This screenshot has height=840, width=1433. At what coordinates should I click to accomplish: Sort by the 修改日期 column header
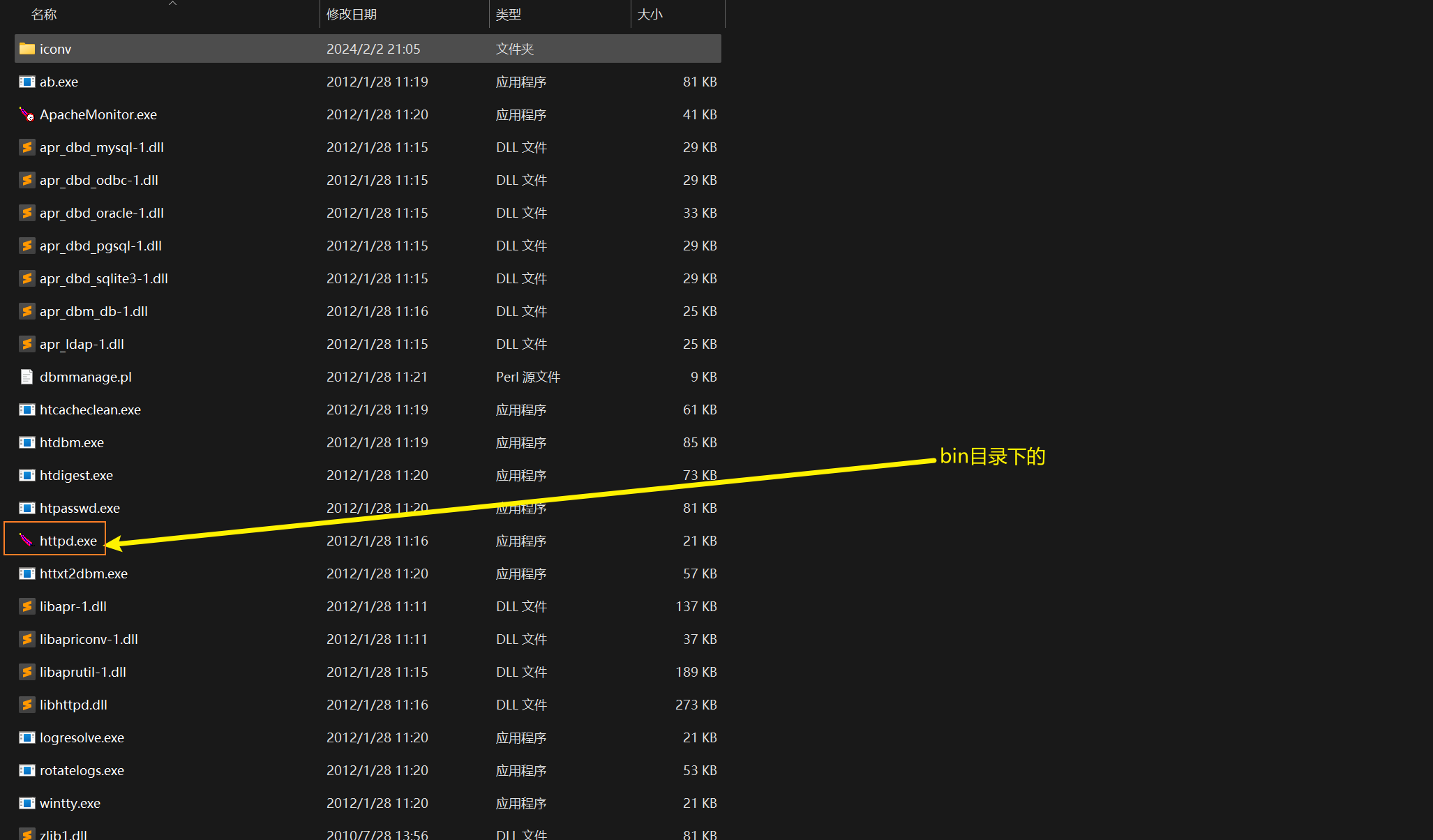click(352, 15)
